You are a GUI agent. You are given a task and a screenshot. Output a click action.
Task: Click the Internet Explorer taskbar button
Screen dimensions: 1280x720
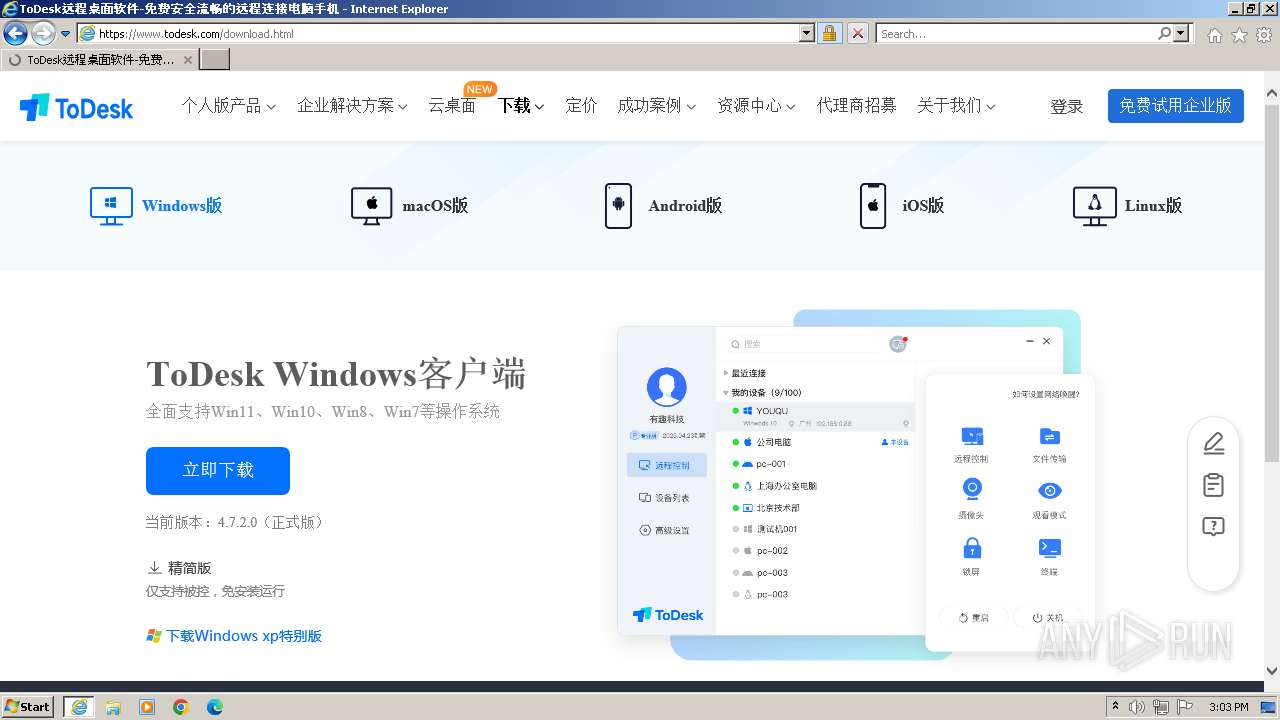pyautogui.click(x=79, y=707)
